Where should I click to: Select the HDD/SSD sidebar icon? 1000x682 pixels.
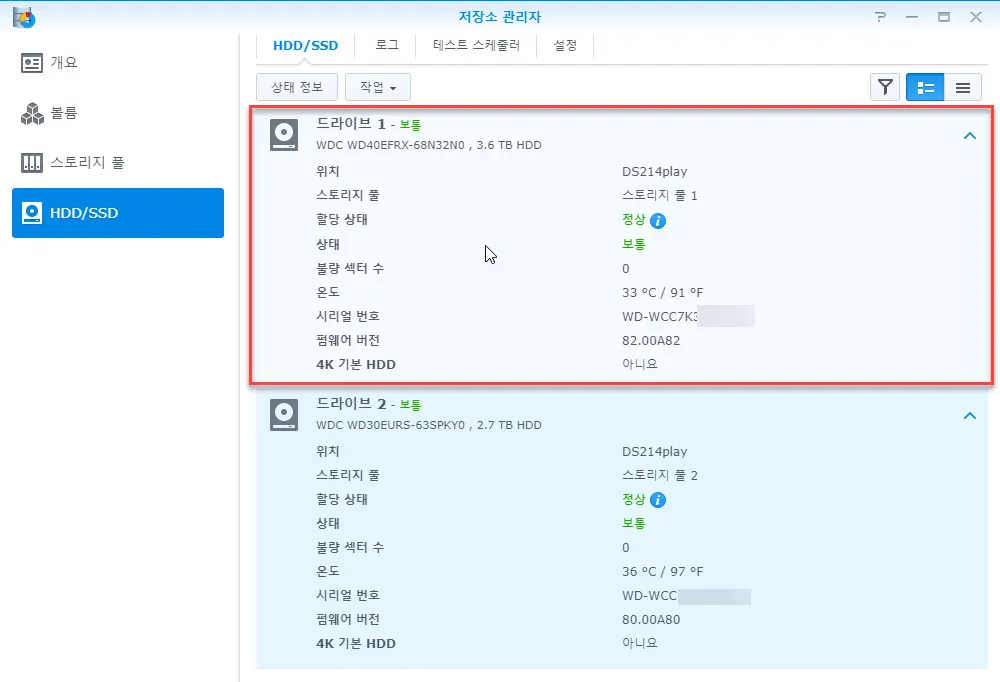[x=33, y=212]
